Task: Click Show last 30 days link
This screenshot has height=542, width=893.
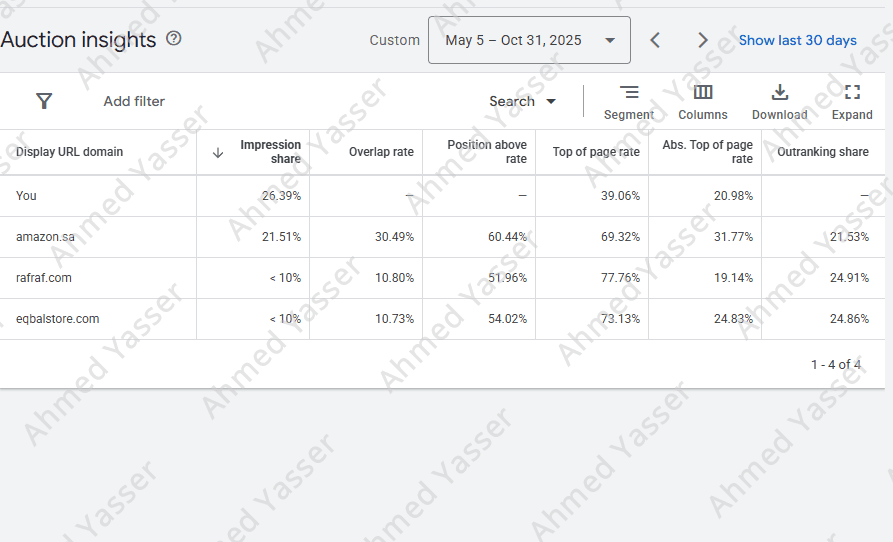Action: click(x=797, y=40)
